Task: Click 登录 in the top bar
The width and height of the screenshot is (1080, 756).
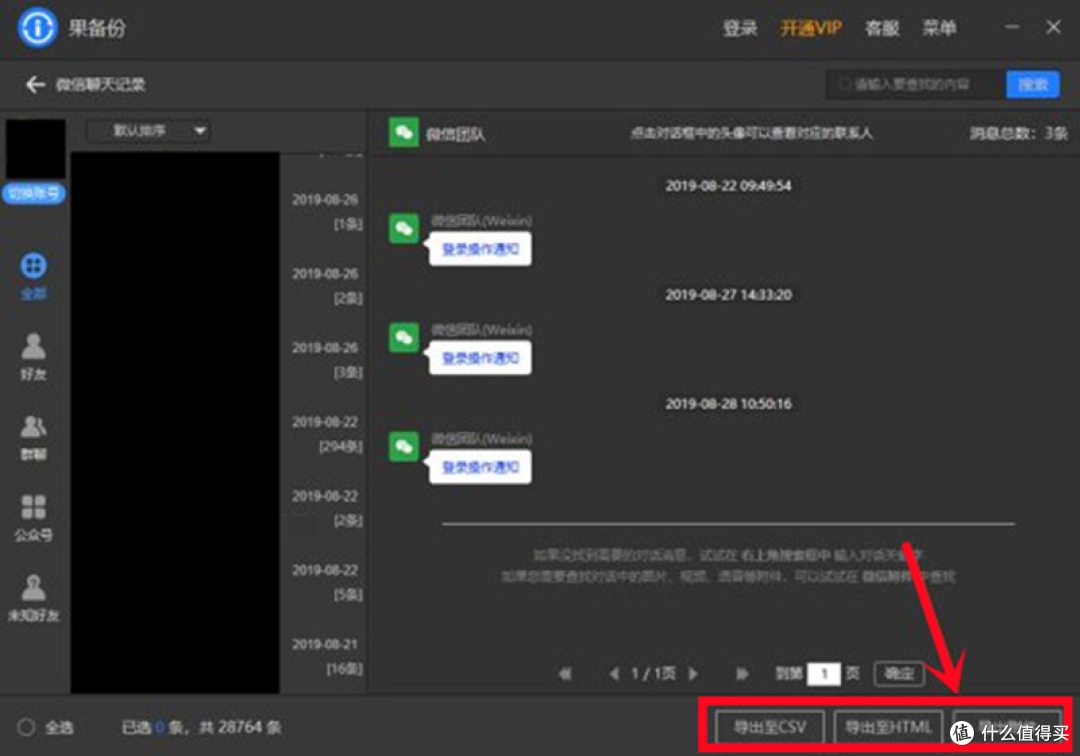Action: (x=740, y=28)
